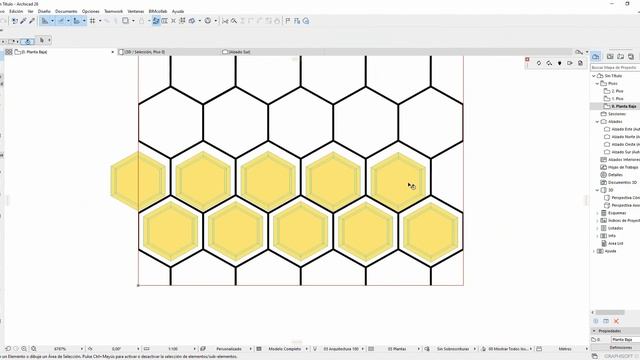Open the BIMcollab menu
The height and width of the screenshot is (360, 640).
(158, 11)
